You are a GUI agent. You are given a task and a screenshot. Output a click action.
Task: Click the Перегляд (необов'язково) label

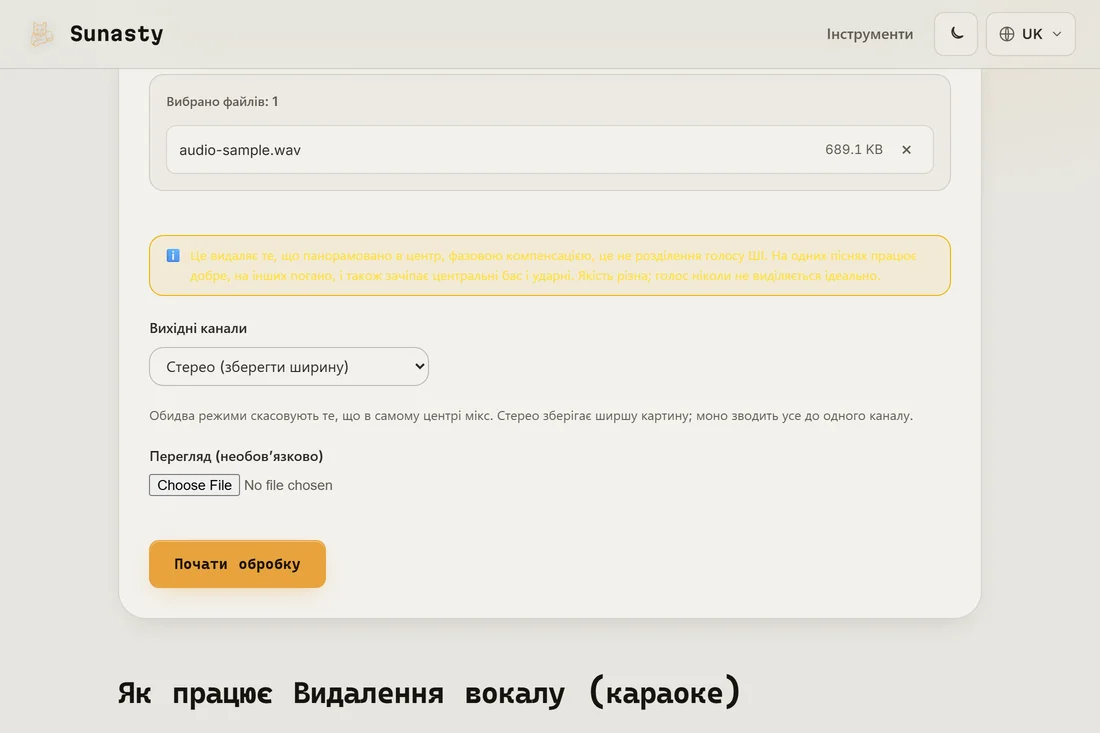(236, 456)
